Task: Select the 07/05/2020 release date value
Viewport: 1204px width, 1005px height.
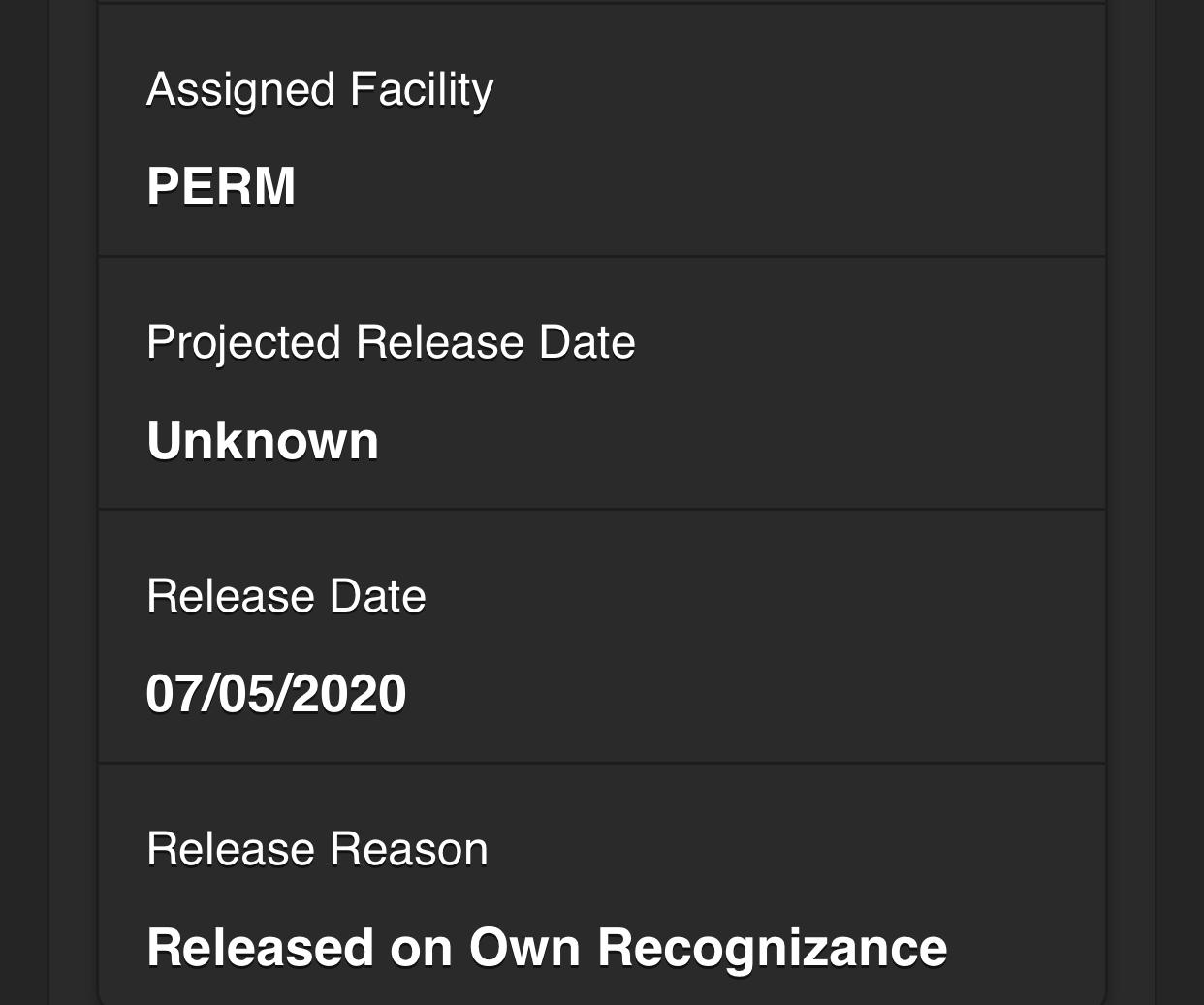Action: tap(275, 694)
